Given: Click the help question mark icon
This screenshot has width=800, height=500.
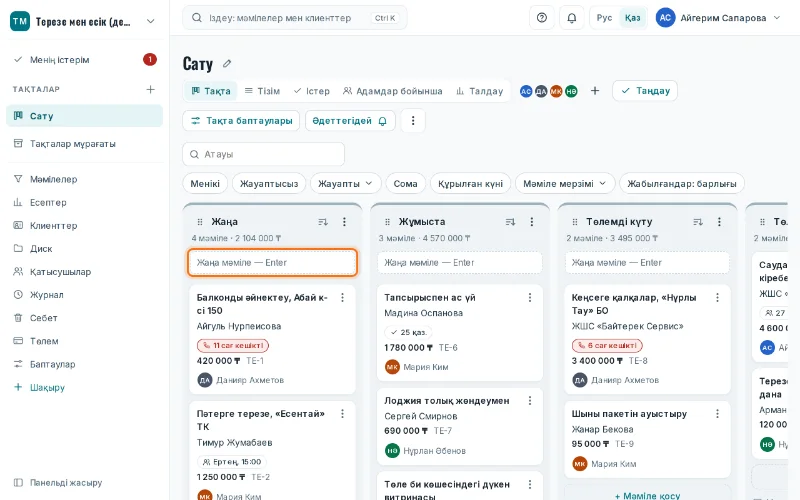Looking at the screenshot, I should (542, 18).
